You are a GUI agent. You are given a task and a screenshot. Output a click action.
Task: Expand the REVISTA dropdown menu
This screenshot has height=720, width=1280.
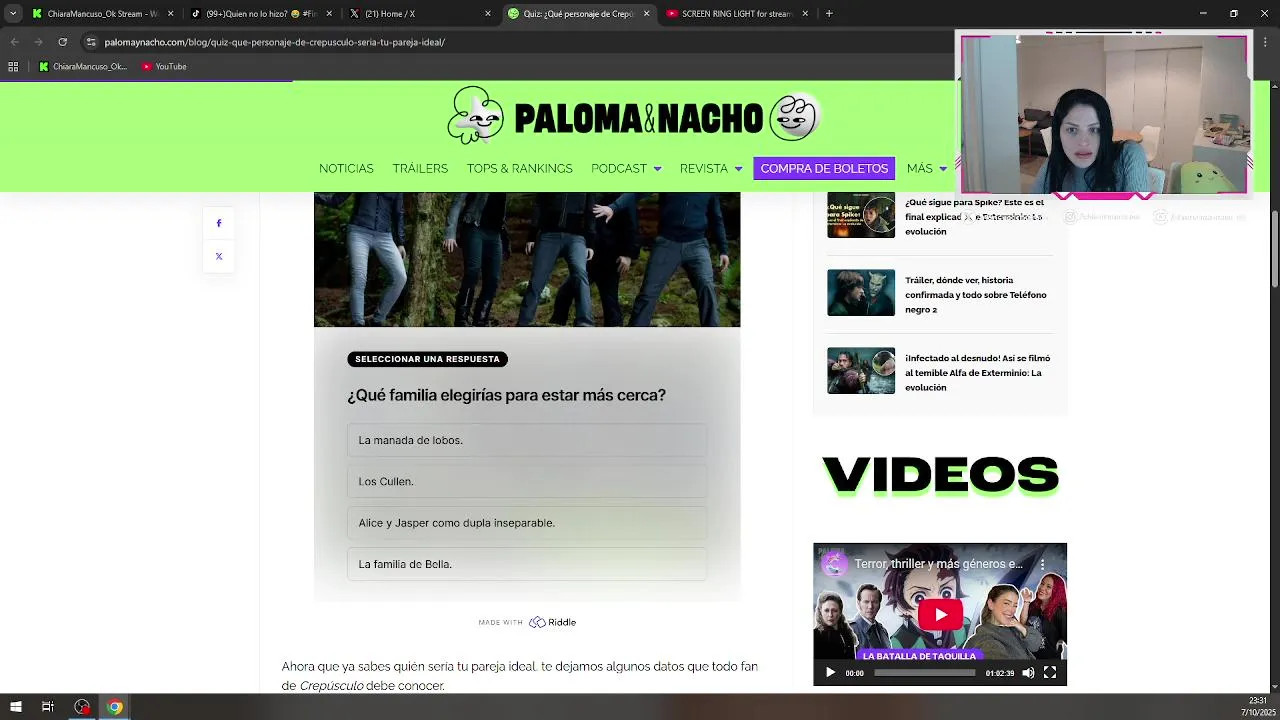pyautogui.click(x=711, y=168)
